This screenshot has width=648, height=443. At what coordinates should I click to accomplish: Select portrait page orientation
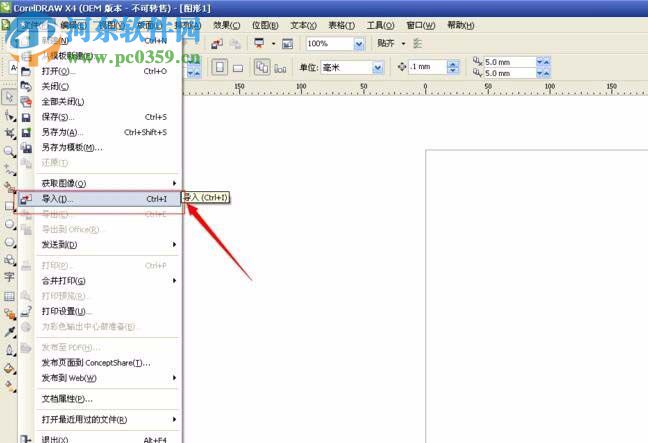220,67
